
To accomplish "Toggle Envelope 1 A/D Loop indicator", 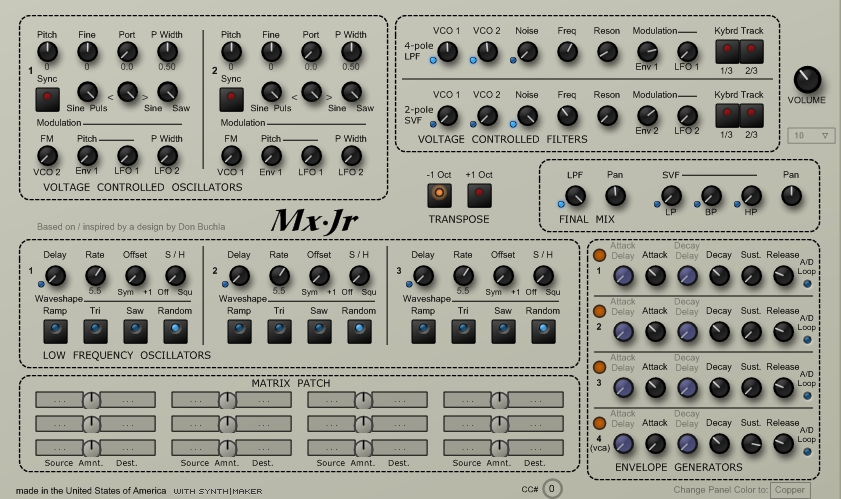I will pyautogui.click(x=807, y=284).
